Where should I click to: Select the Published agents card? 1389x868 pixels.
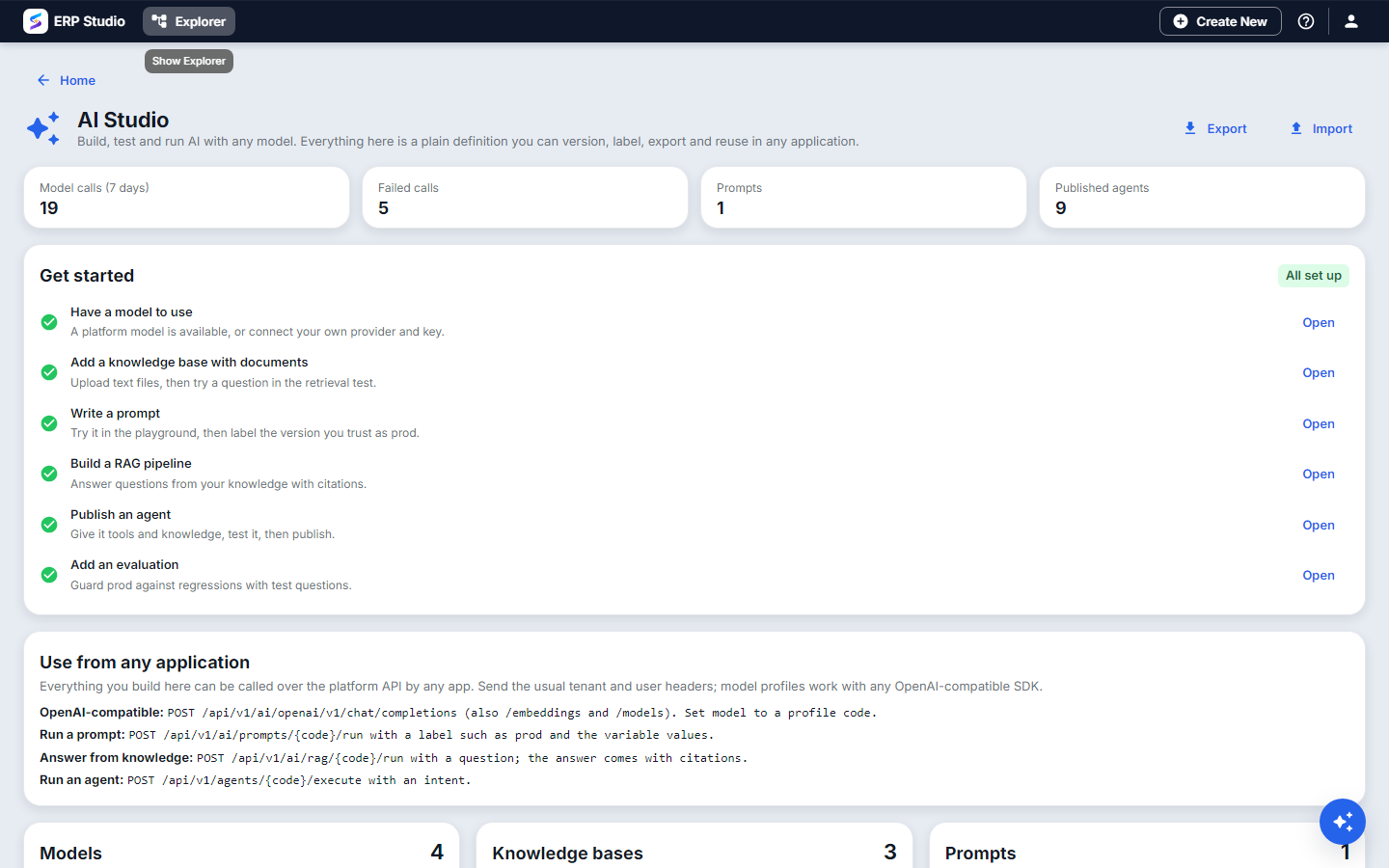[x=1202, y=198]
